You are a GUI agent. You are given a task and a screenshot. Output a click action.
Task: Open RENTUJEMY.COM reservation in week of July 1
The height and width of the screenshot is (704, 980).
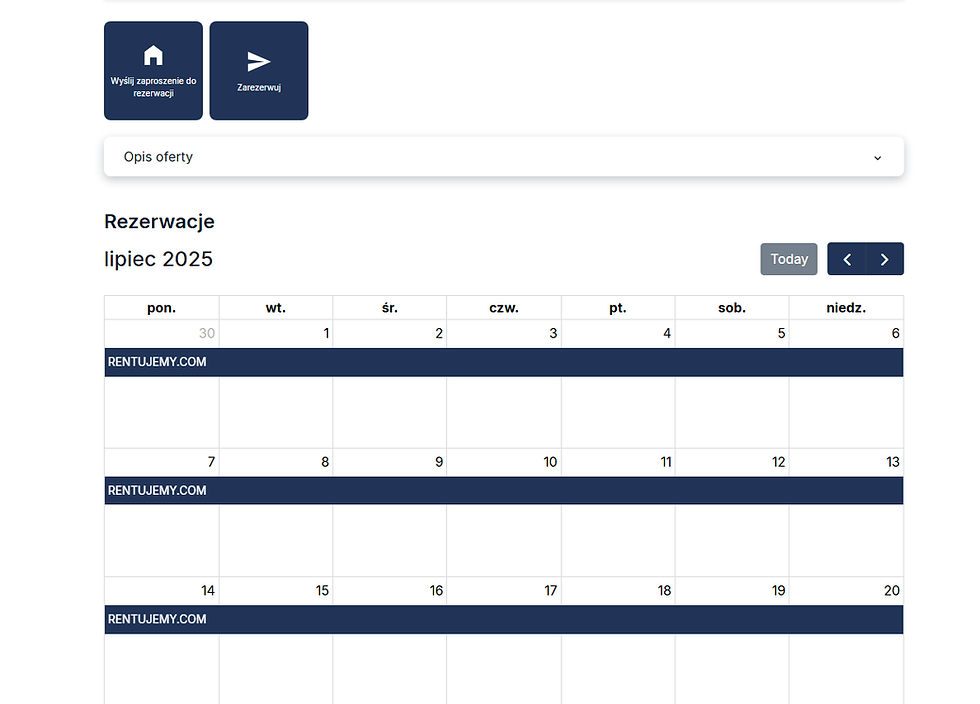(x=504, y=362)
